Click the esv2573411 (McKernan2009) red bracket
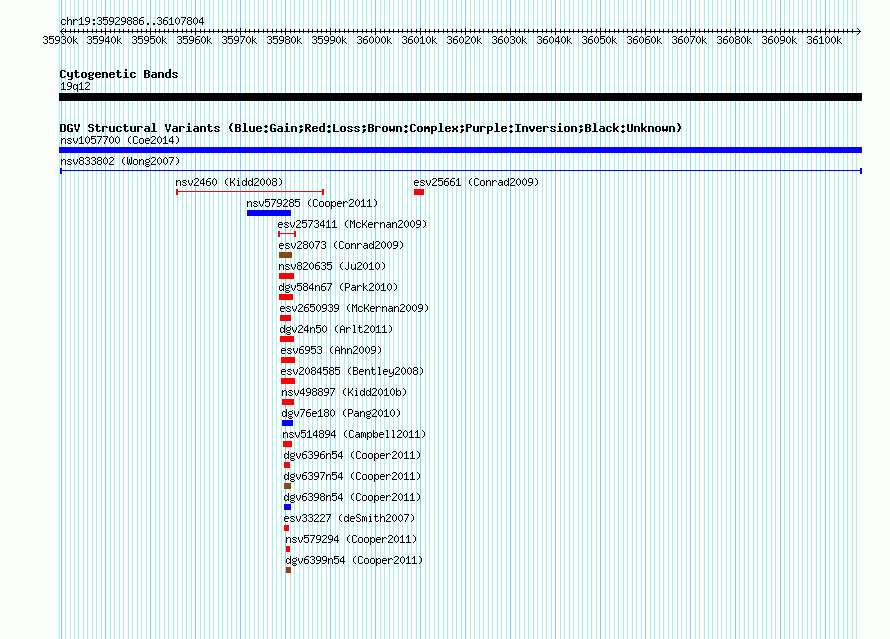Image resolution: width=890 pixels, height=639 pixels. 287,234
